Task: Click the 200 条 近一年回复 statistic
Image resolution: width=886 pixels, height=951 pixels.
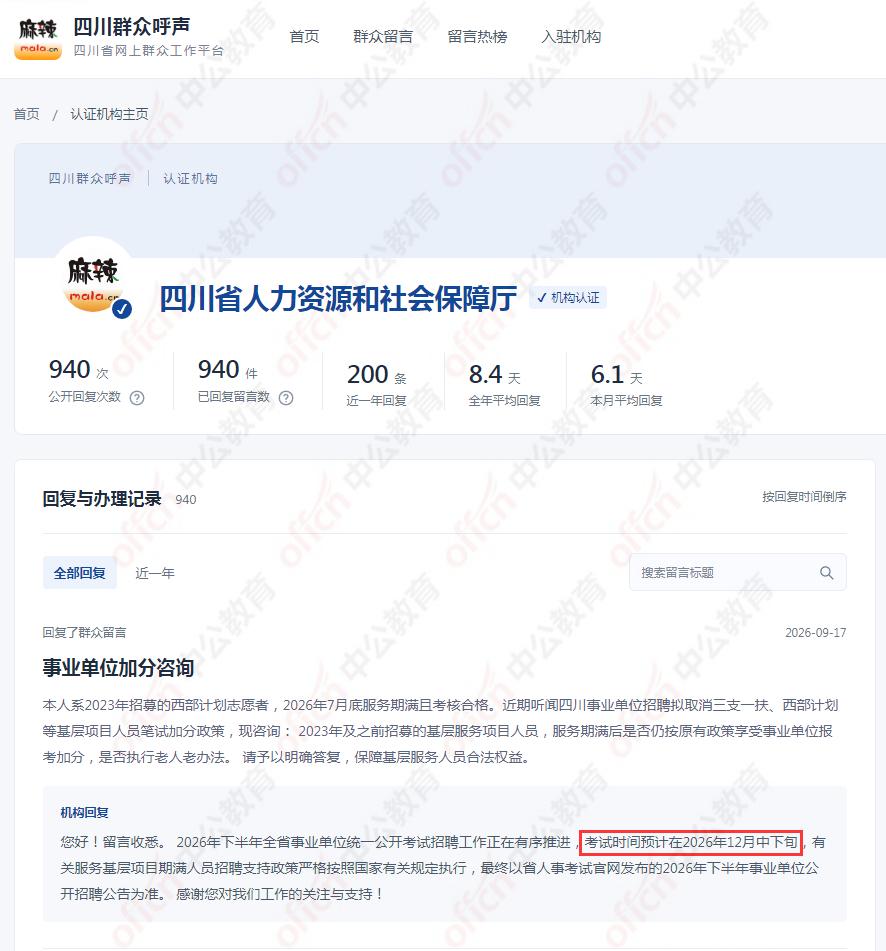Action: click(x=377, y=384)
